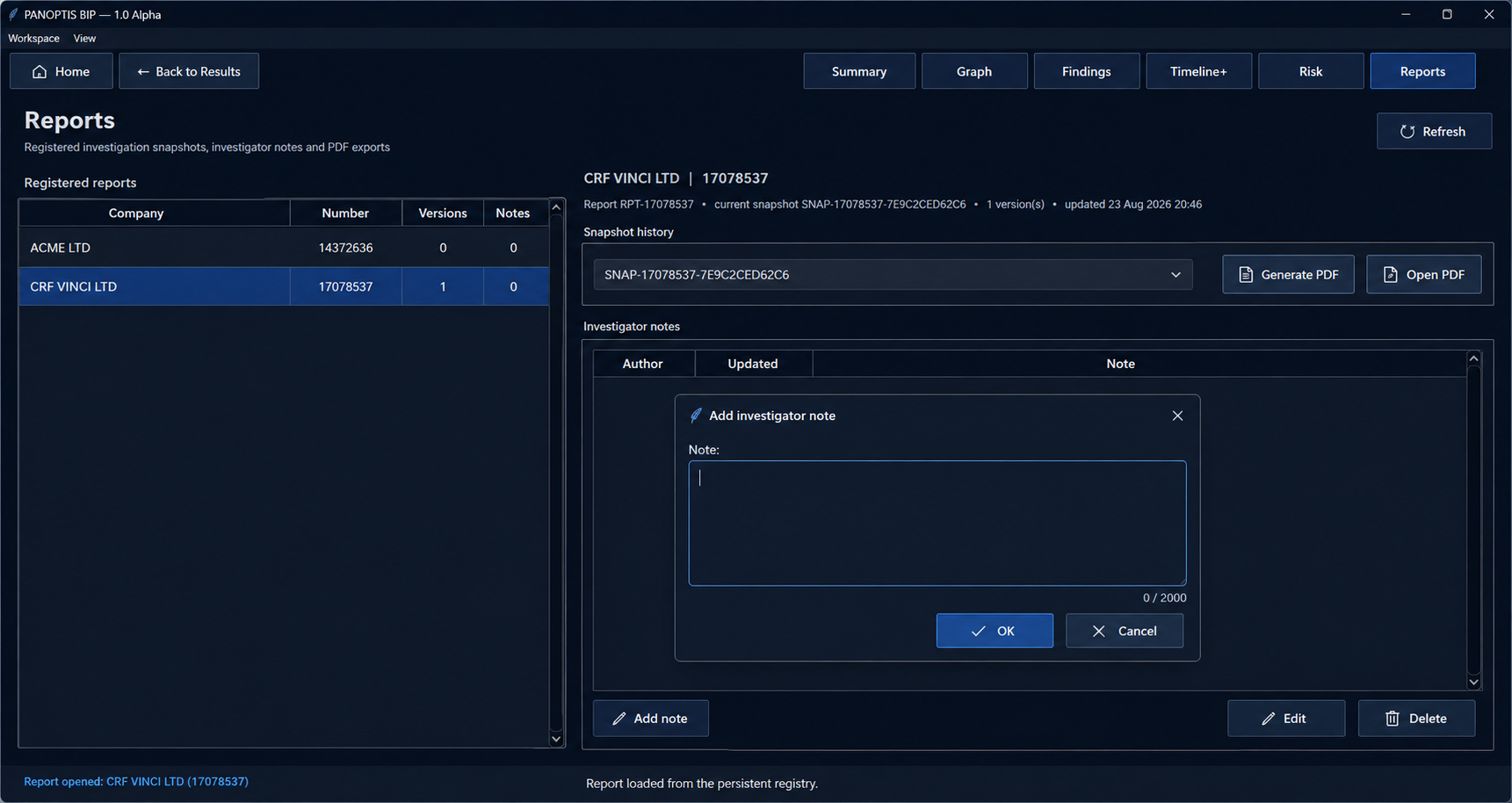Open the snapshot history dropdown
The height and width of the screenshot is (803, 1512).
pos(893,275)
